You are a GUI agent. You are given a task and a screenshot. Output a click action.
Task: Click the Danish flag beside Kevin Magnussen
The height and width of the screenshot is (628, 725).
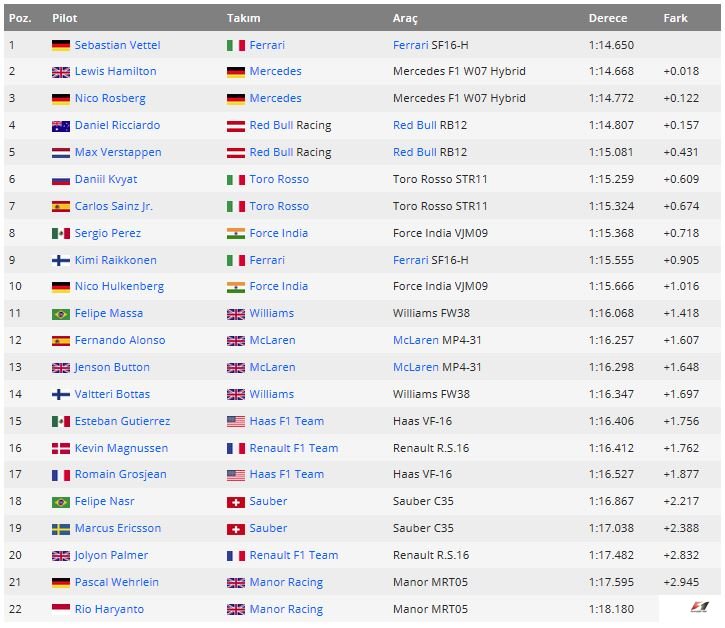coord(61,449)
